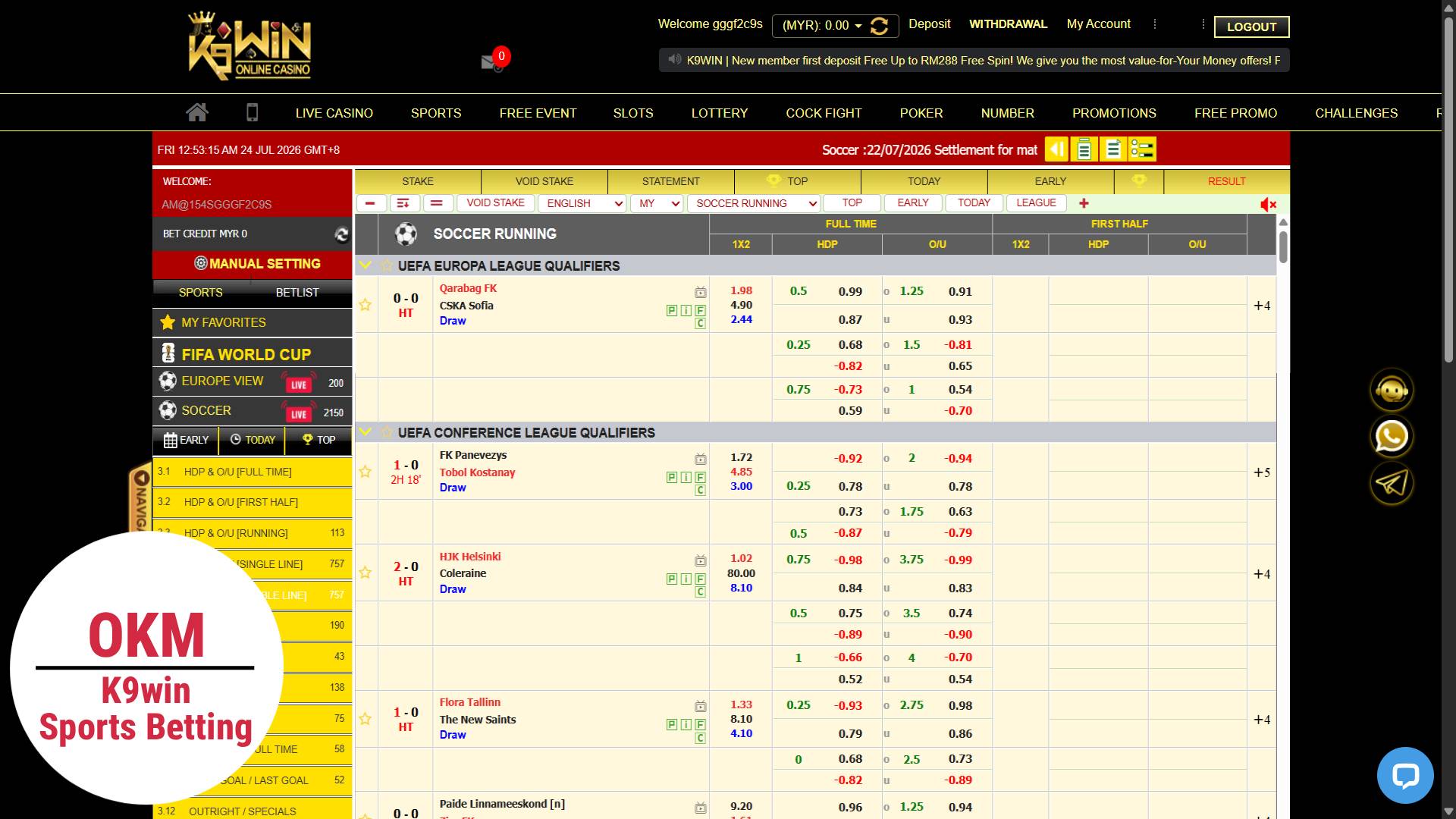The width and height of the screenshot is (1456, 819).
Task: Switch to the RESULT tab
Action: click(1226, 181)
